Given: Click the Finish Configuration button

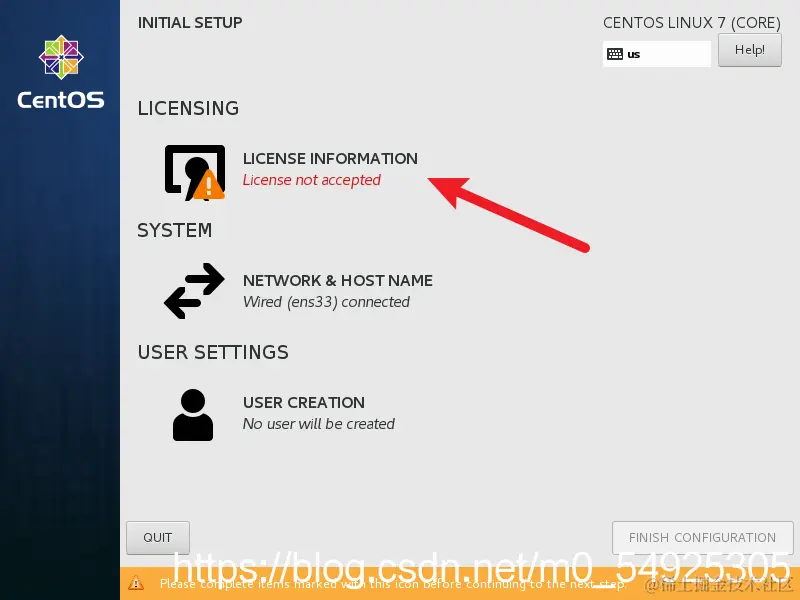Looking at the screenshot, I should [x=702, y=537].
